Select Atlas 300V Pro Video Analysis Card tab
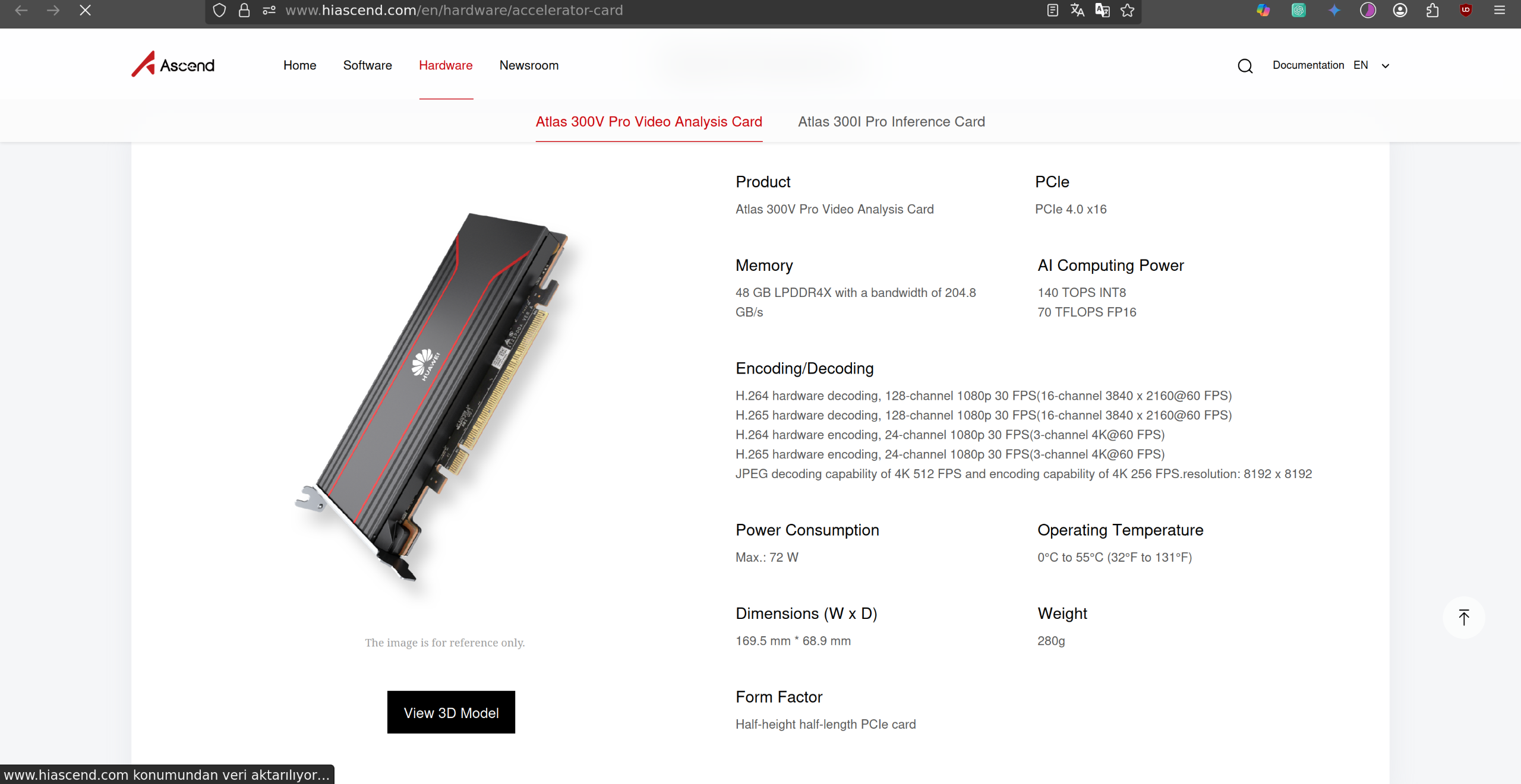Screen dimensions: 1521x784 click(x=649, y=122)
